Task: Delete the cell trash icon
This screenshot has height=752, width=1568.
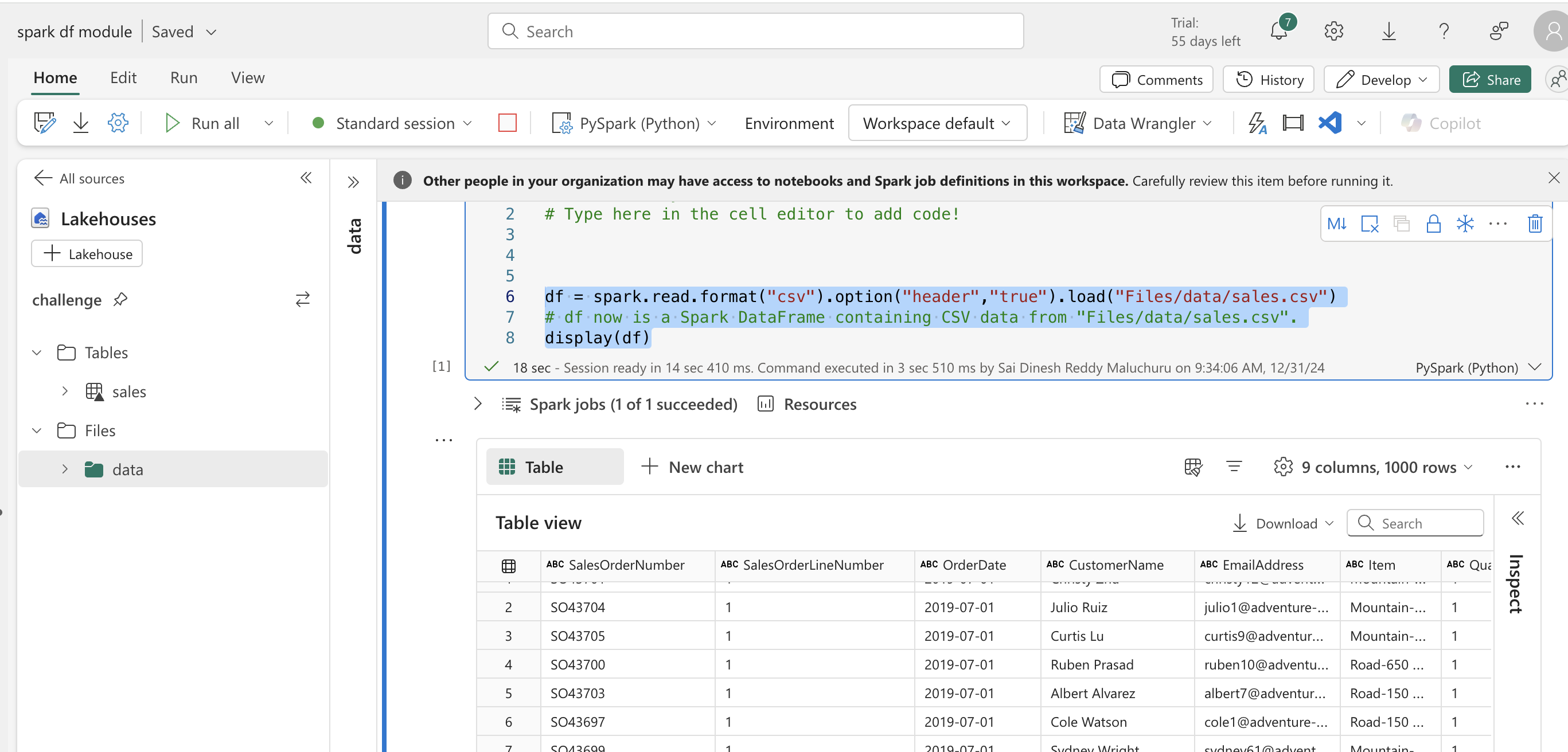Action: 1535,224
